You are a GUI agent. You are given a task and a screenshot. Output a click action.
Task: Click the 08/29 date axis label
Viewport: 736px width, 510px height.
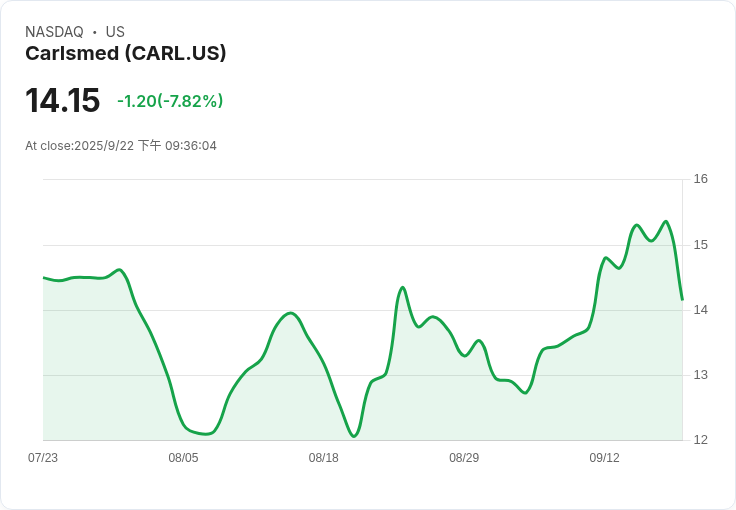(x=464, y=458)
